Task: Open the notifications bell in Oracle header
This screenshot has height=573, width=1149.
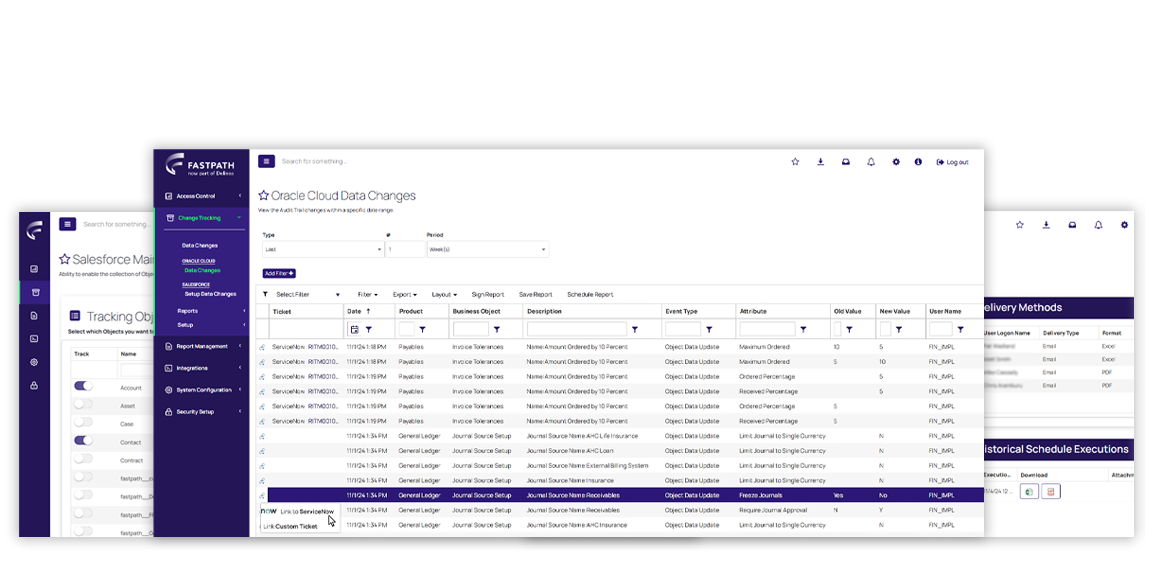Action: [871, 162]
